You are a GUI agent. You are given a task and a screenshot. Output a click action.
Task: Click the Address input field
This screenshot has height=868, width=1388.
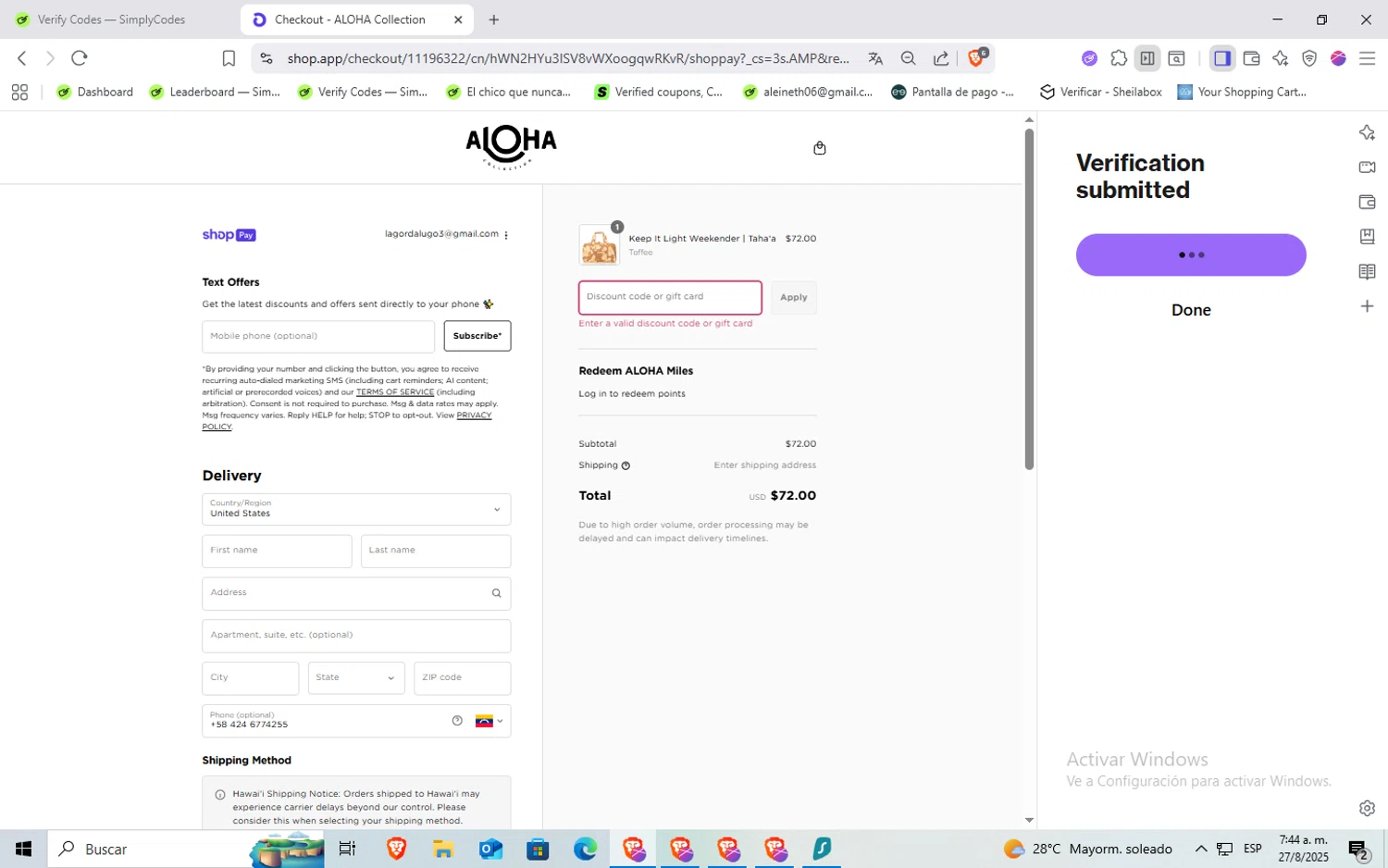(x=356, y=593)
